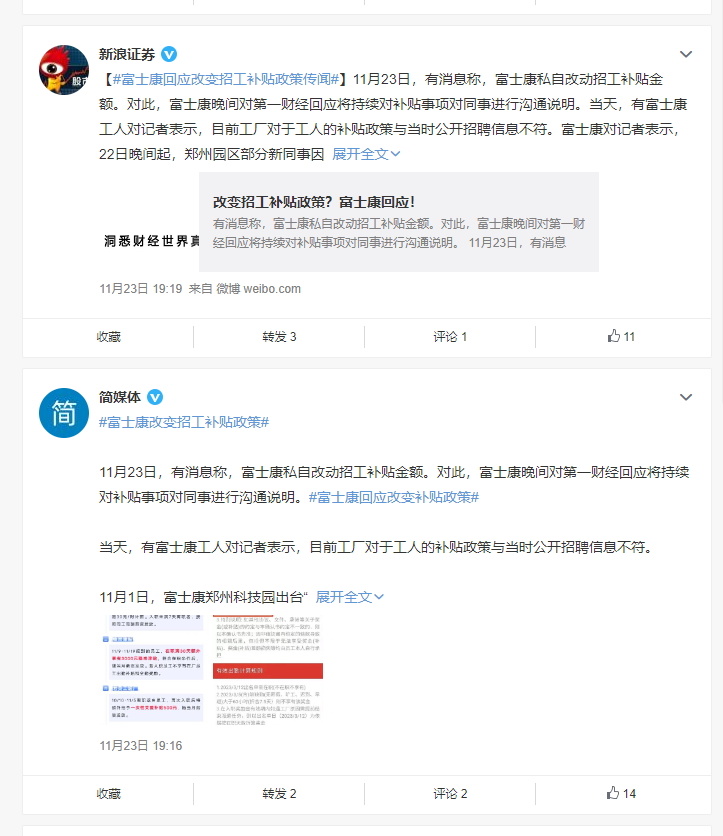
Task: Click the blue 简 avatar icon
Action: point(64,413)
